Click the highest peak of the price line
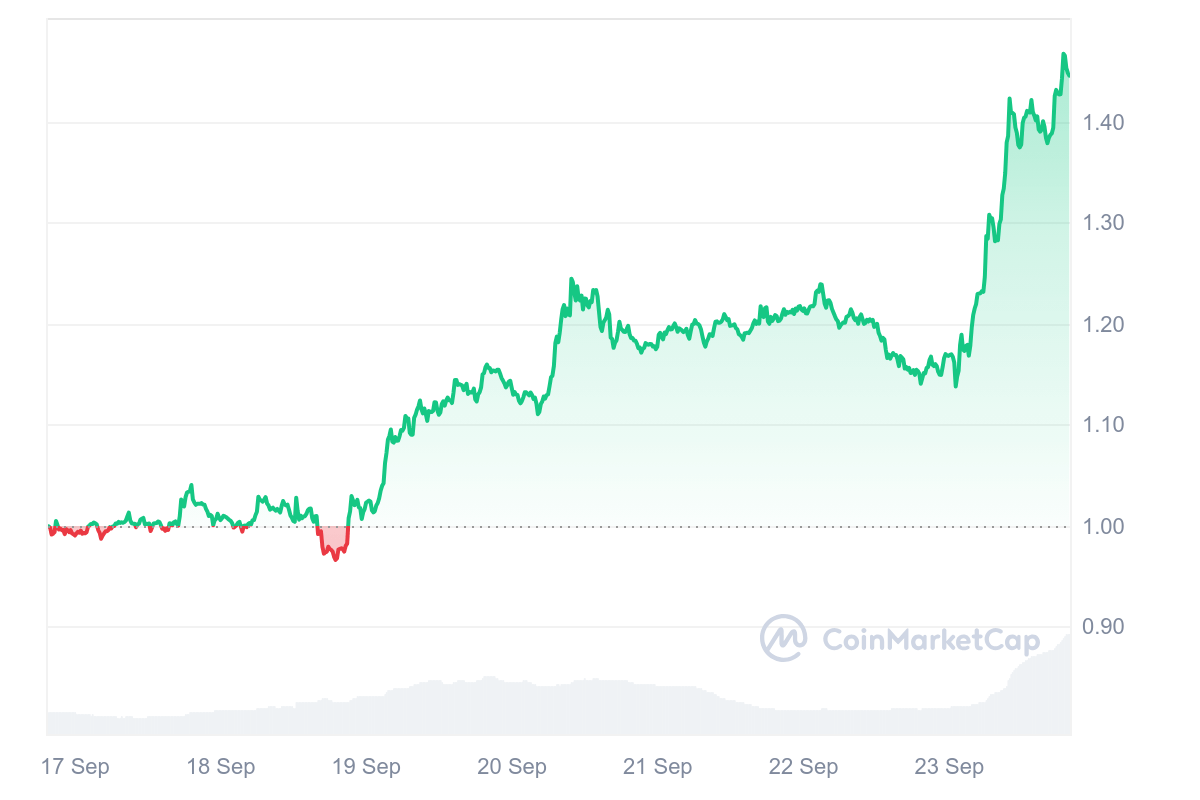 coord(1063,54)
